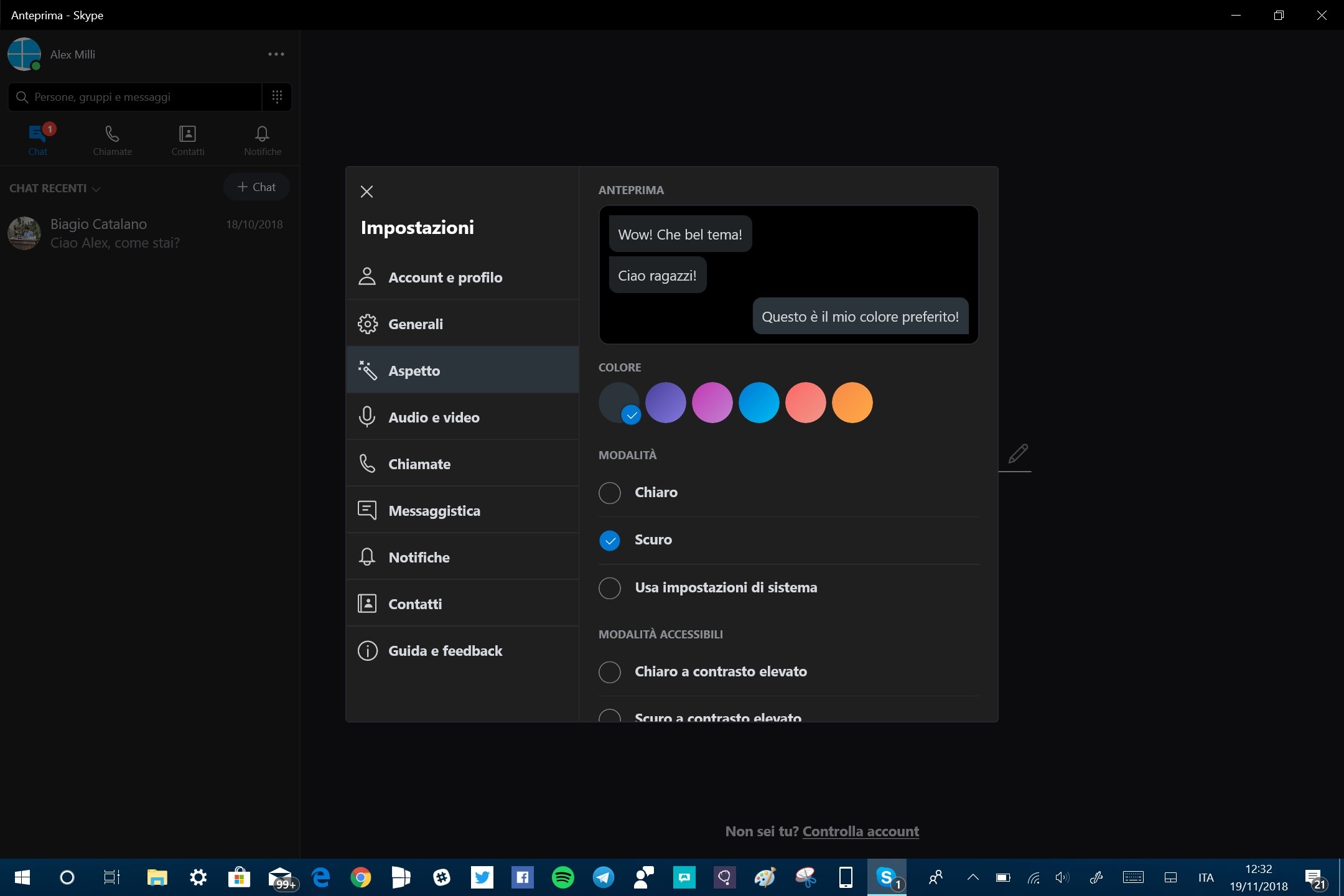Click the Skype taskbar icon
This screenshot has width=1344, height=896.
tap(887, 877)
